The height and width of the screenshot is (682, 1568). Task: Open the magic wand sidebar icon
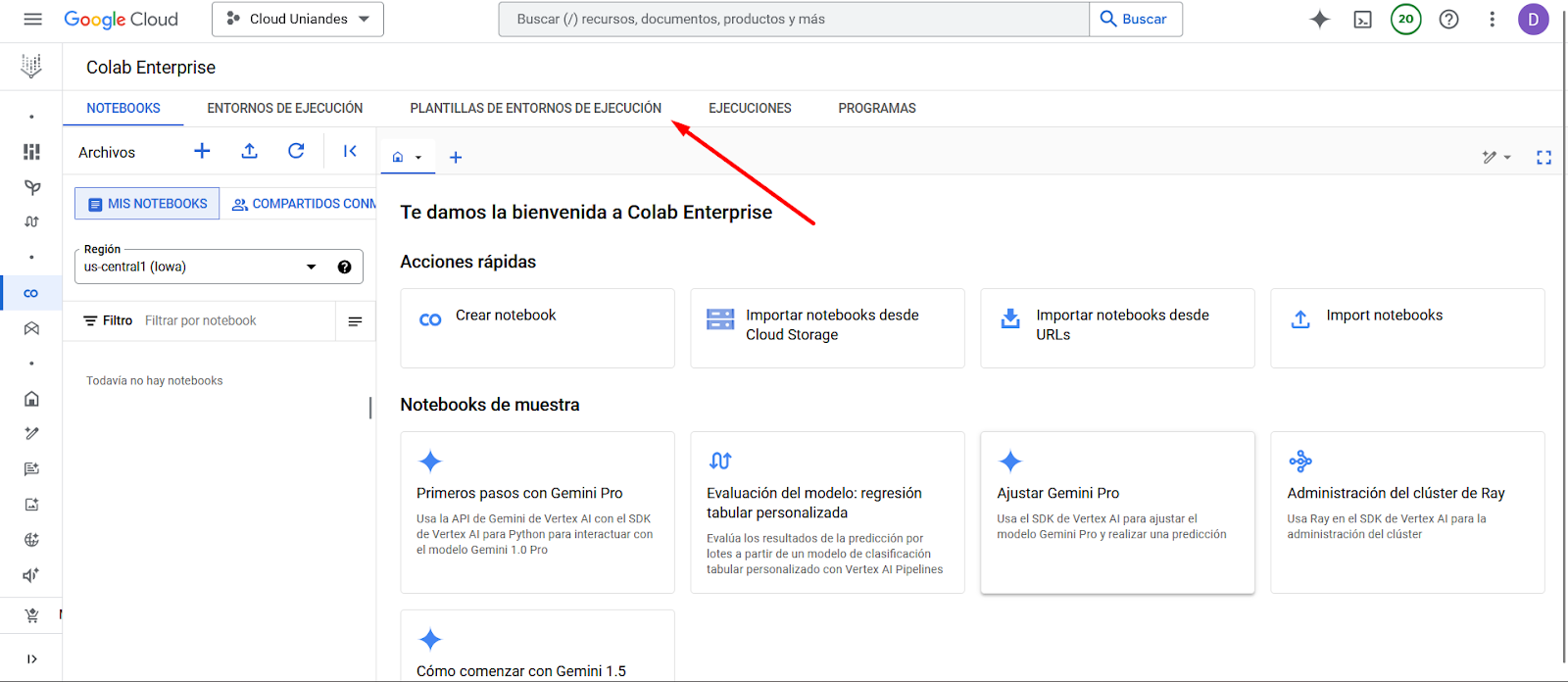pyautogui.click(x=31, y=433)
